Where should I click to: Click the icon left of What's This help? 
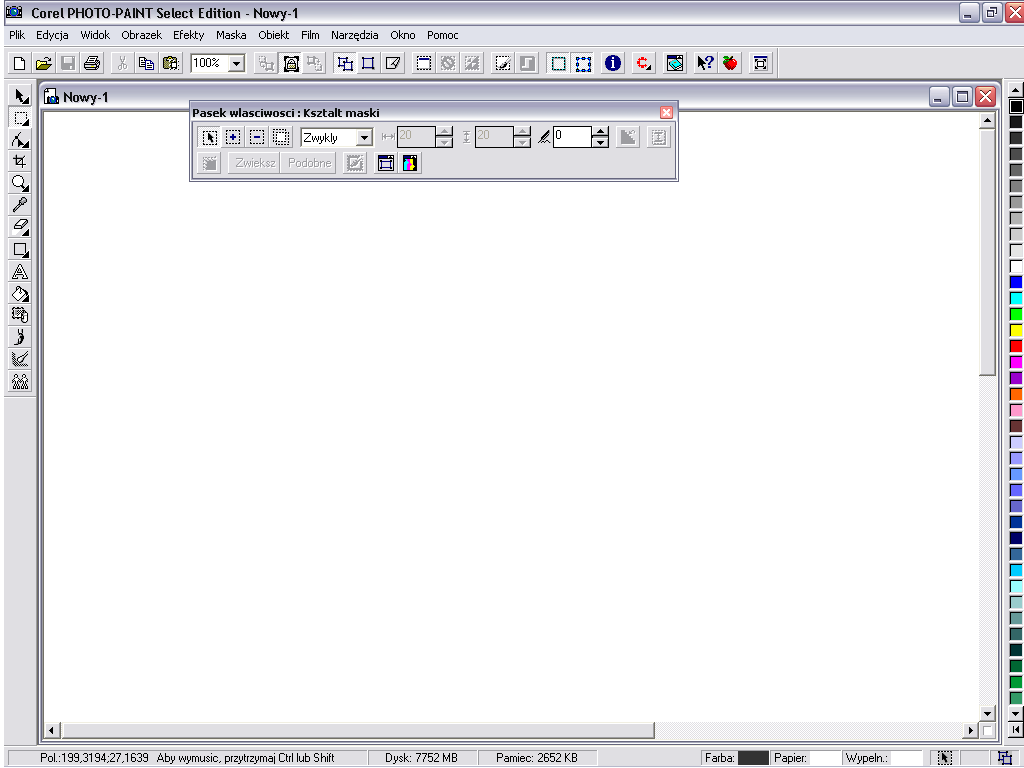pyautogui.click(x=675, y=63)
